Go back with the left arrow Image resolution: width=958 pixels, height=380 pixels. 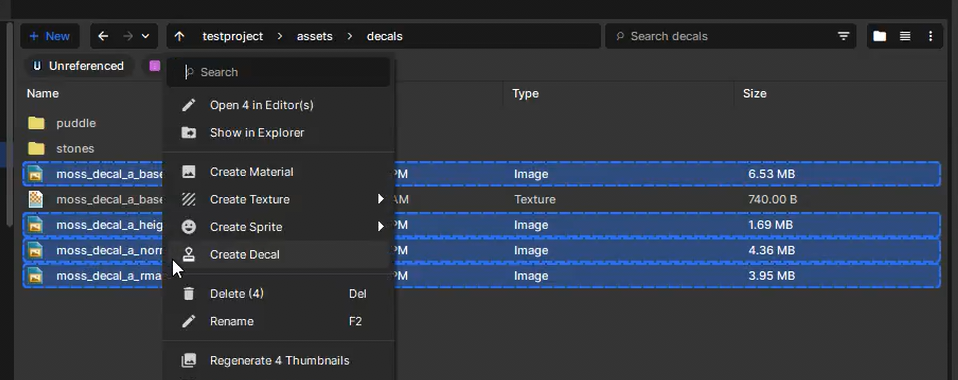[103, 36]
